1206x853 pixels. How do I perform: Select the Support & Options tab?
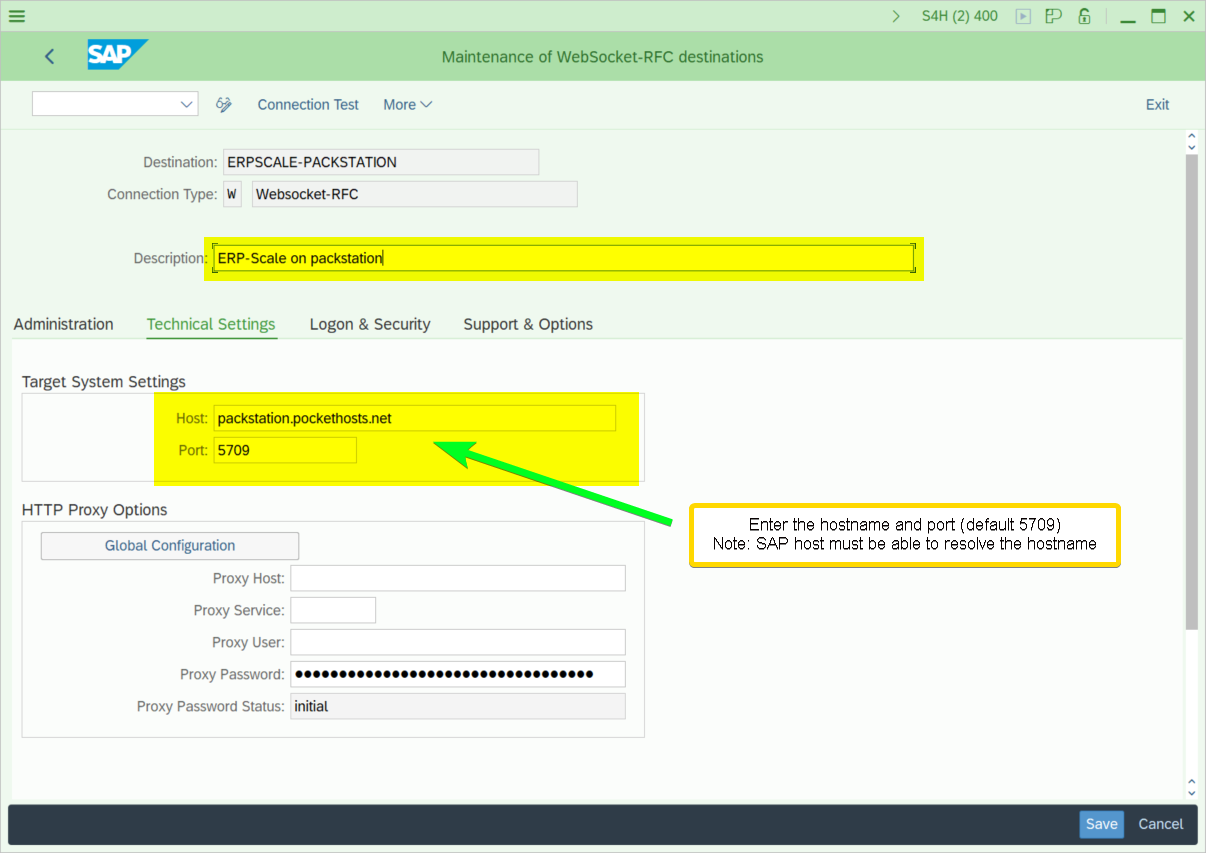(528, 324)
